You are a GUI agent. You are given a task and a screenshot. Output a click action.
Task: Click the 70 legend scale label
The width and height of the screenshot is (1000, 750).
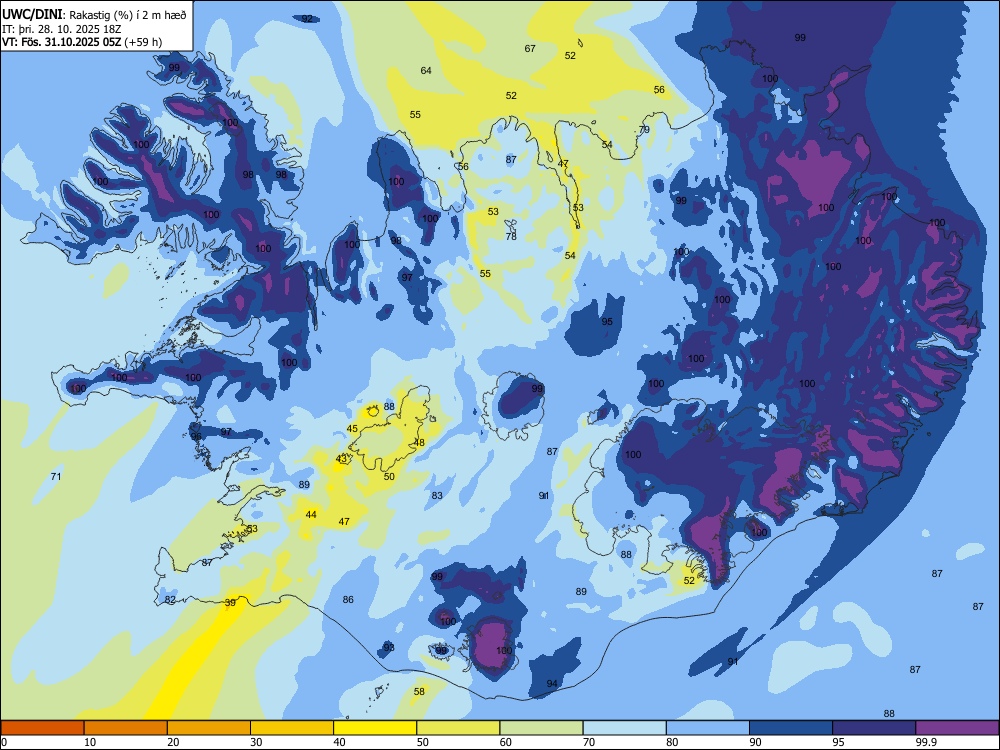point(589,742)
